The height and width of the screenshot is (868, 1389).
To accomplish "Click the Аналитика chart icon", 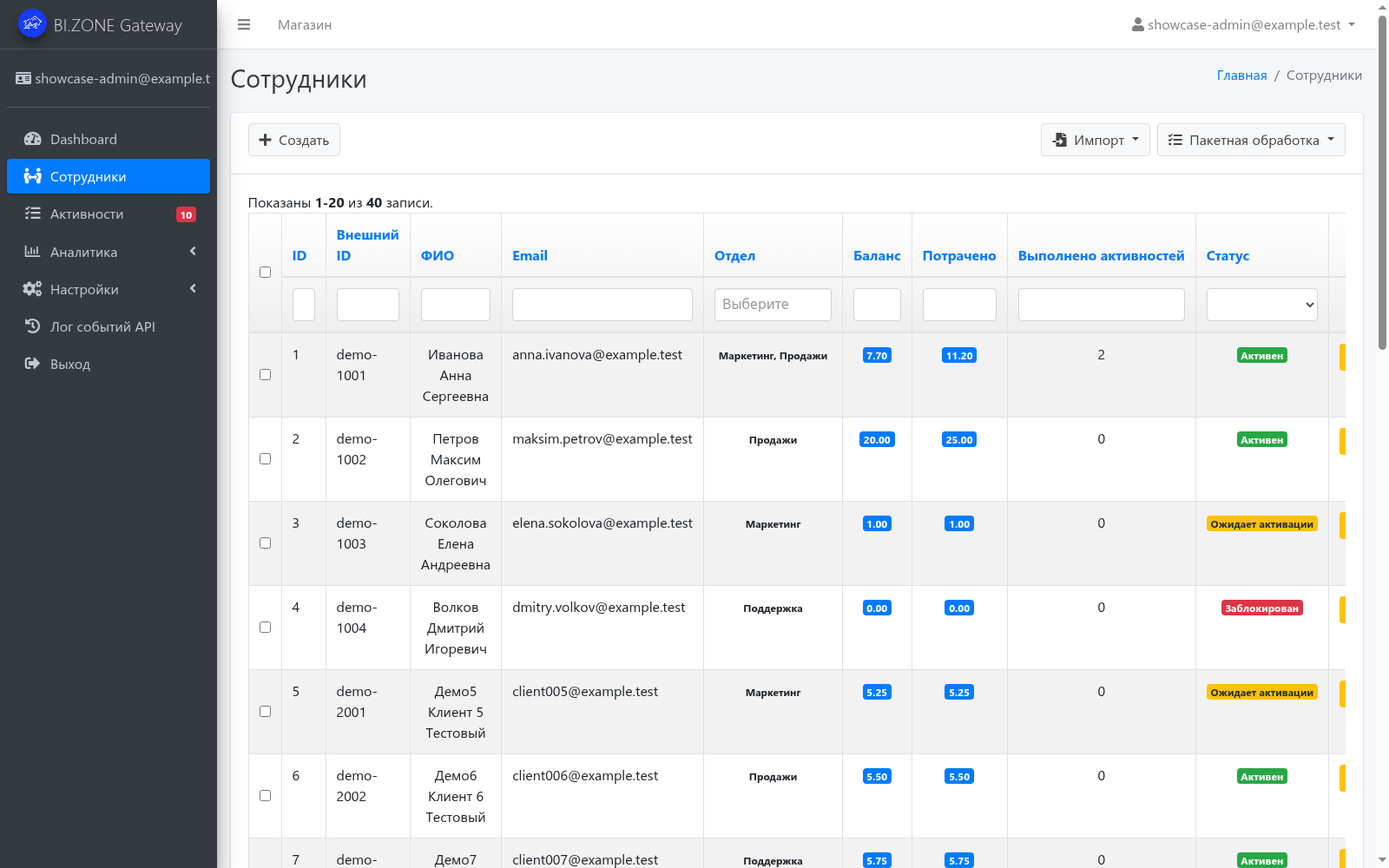I will pyautogui.click(x=32, y=252).
